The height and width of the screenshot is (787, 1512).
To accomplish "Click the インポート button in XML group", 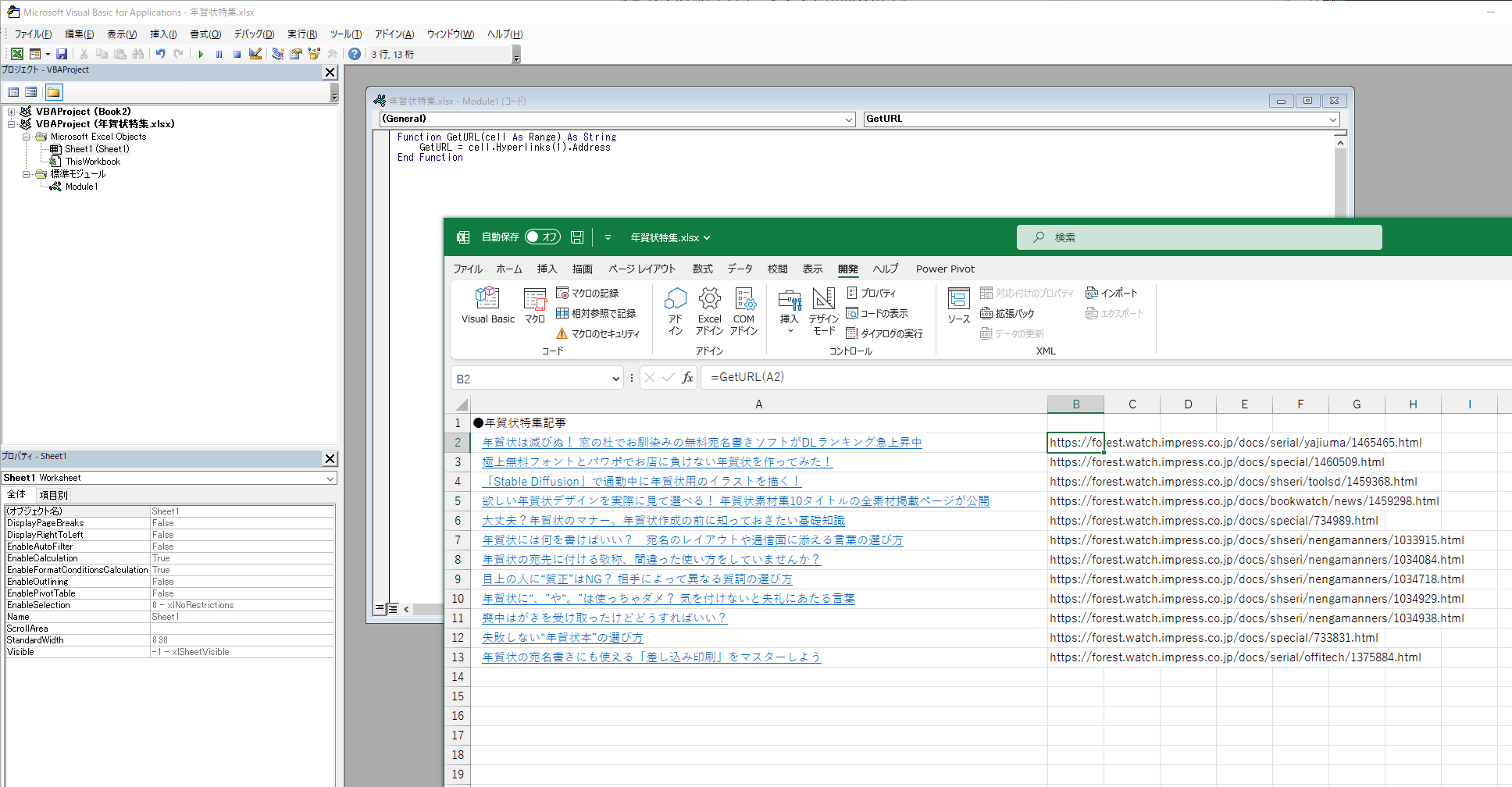I will click(1111, 292).
